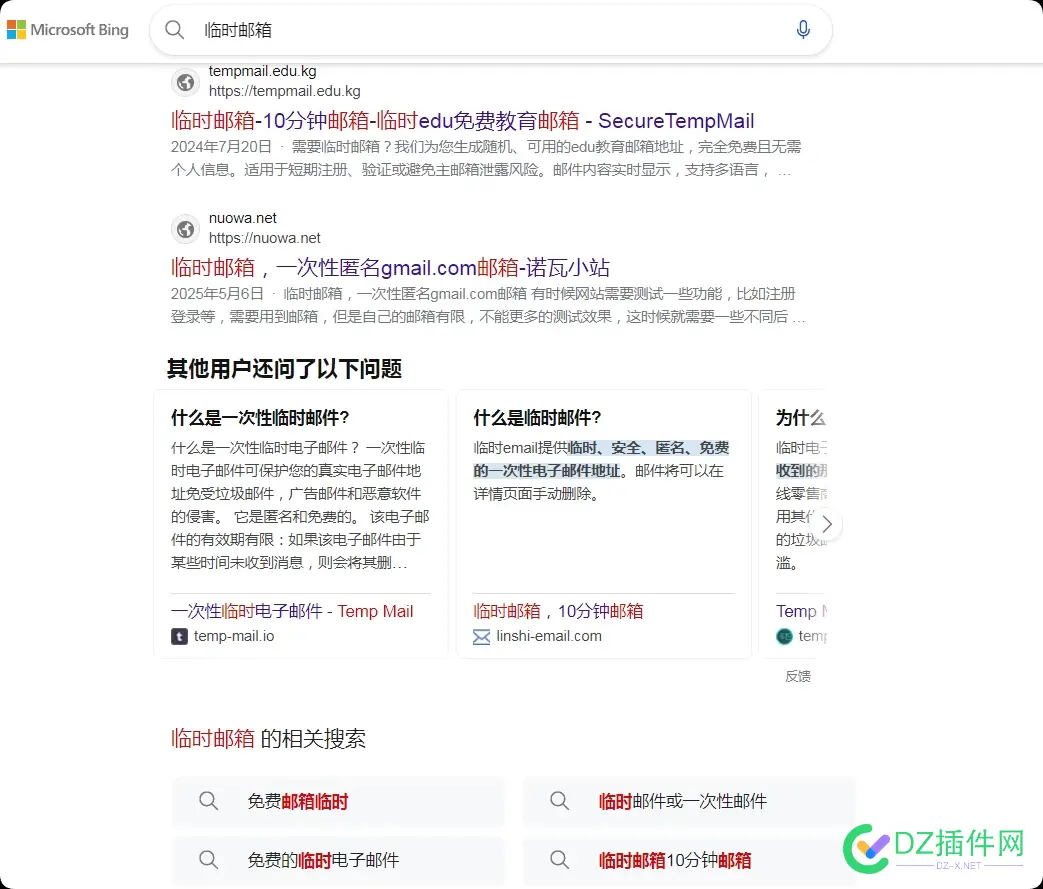The height and width of the screenshot is (889, 1043).
Task: Open the 临时邮箱，10分钟邮箱 link
Action: (x=558, y=611)
